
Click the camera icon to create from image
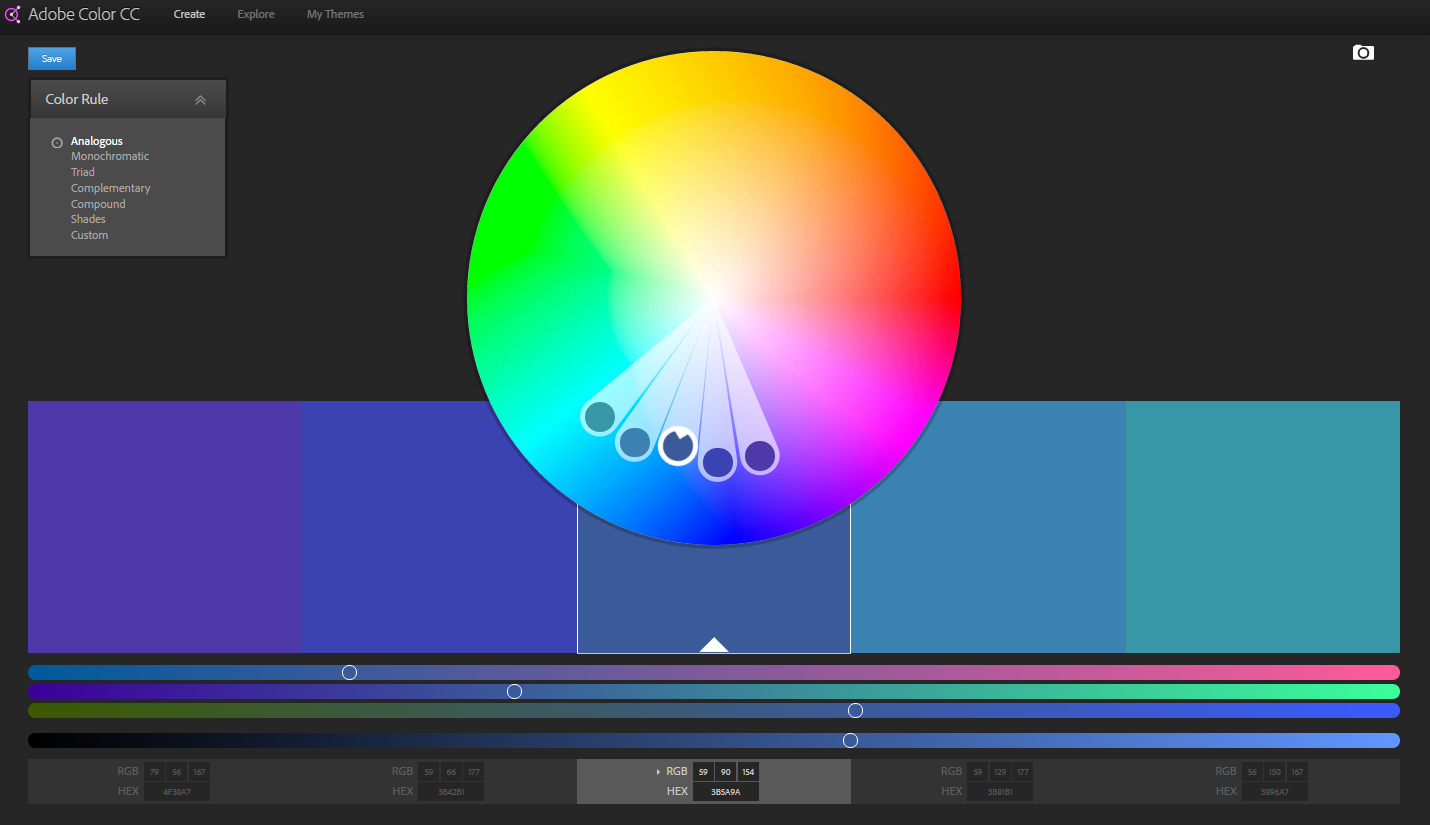click(x=1363, y=53)
